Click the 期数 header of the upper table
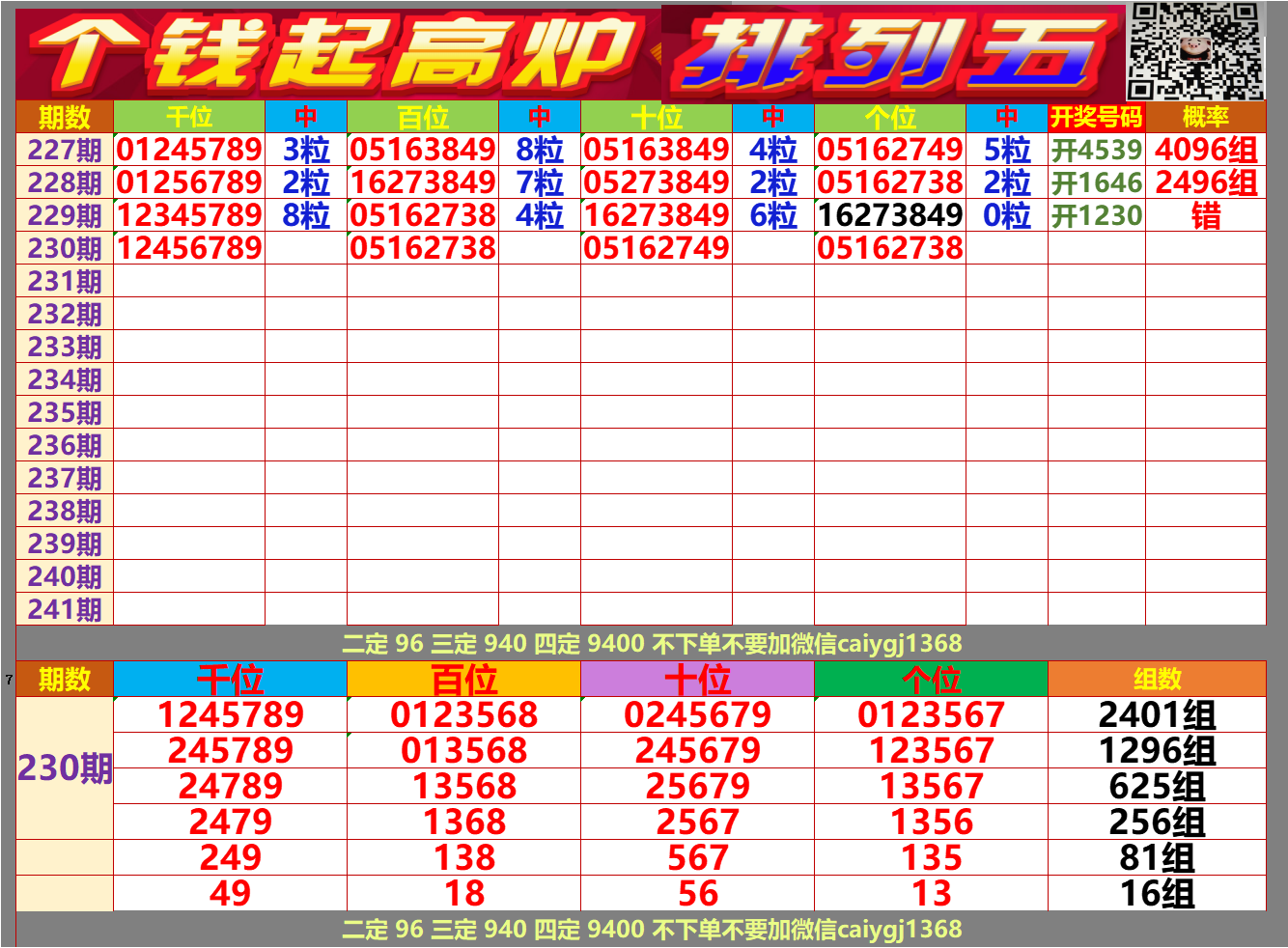1288x948 pixels. point(61,118)
